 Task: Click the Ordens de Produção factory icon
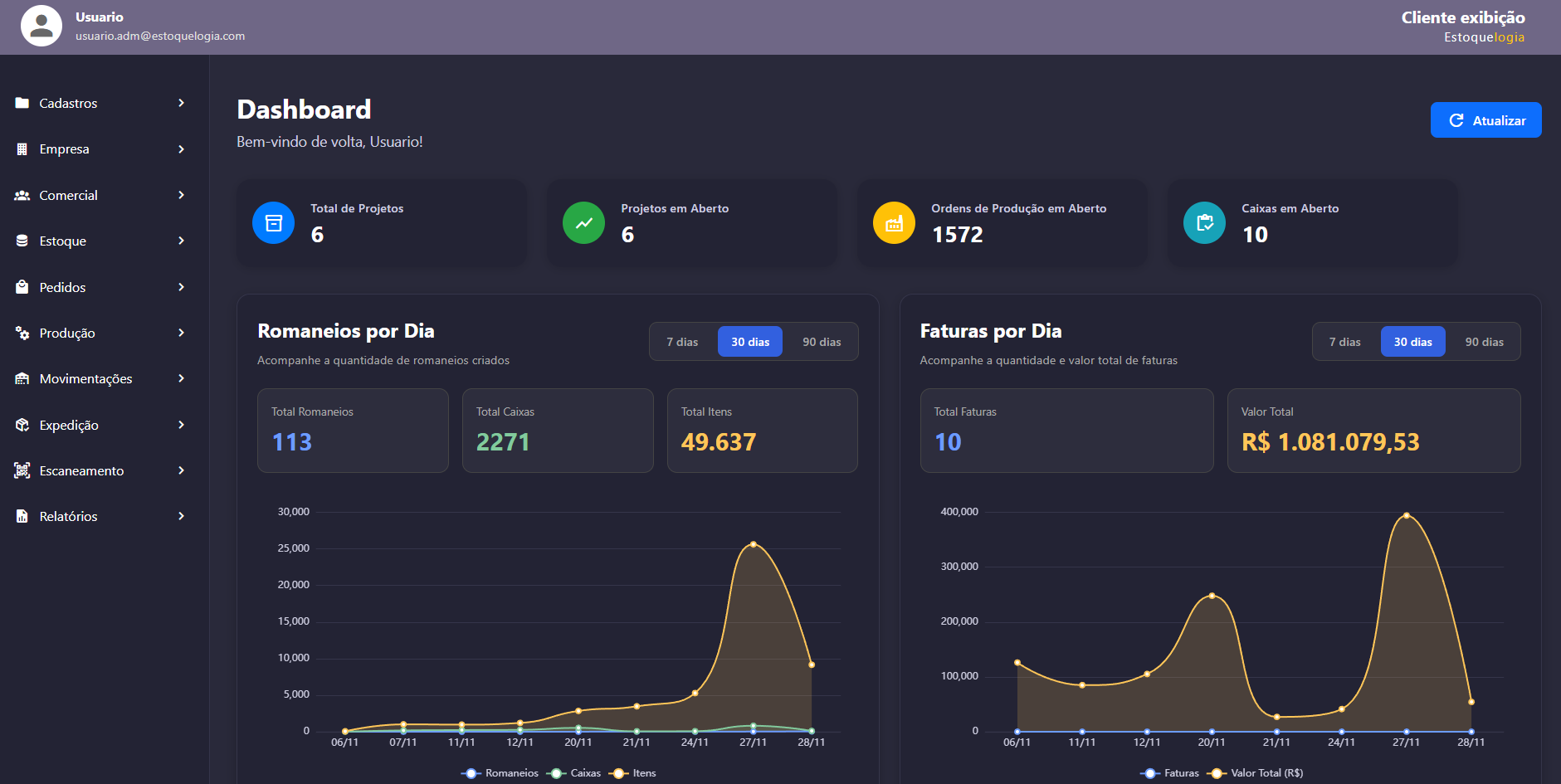(x=894, y=223)
